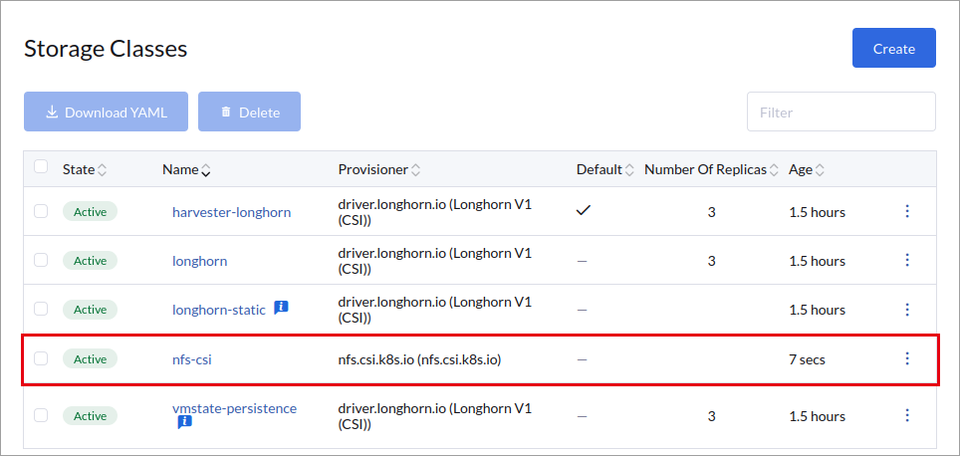Open the vmstate-persistence storage class link
The image size is (960, 456).
click(234, 408)
